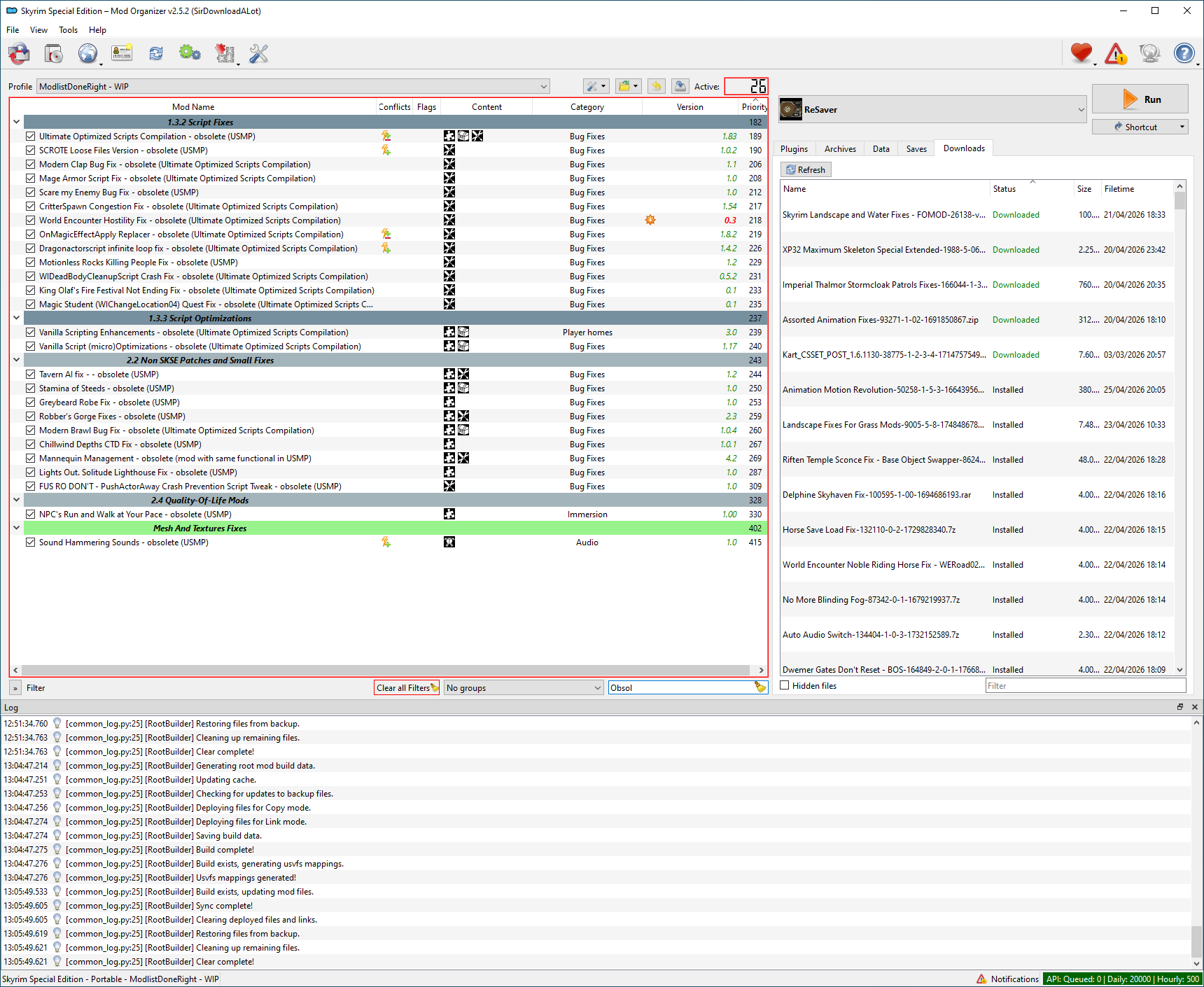Screen dimensions: 1204x987
Task: Sort mods by Priority column header
Action: pos(754,107)
